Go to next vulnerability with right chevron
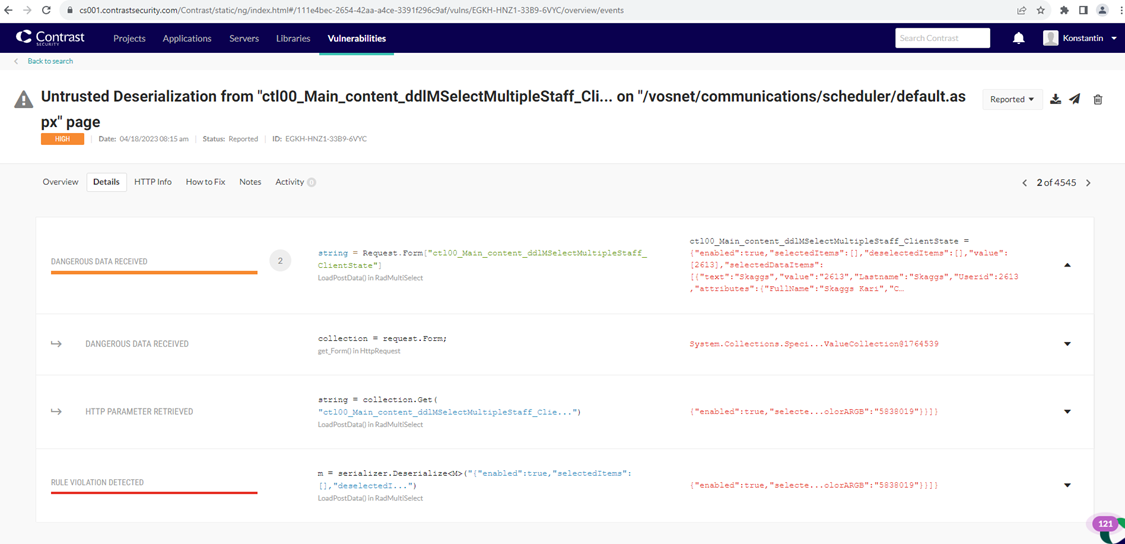 [x=1089, y=183]
